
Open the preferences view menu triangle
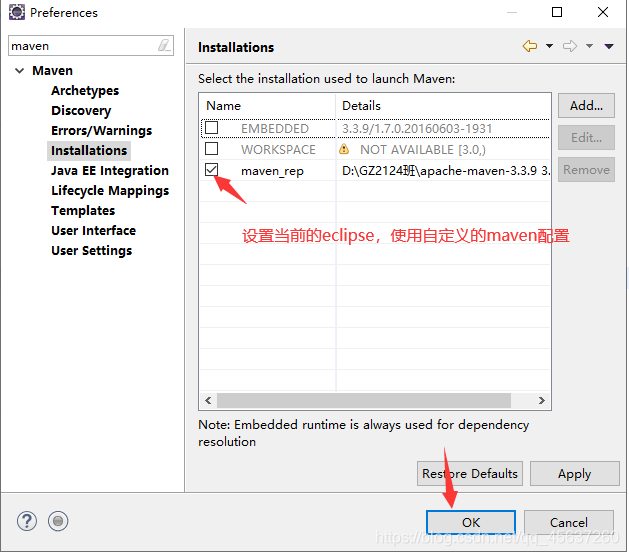click(x=609, y=47)
